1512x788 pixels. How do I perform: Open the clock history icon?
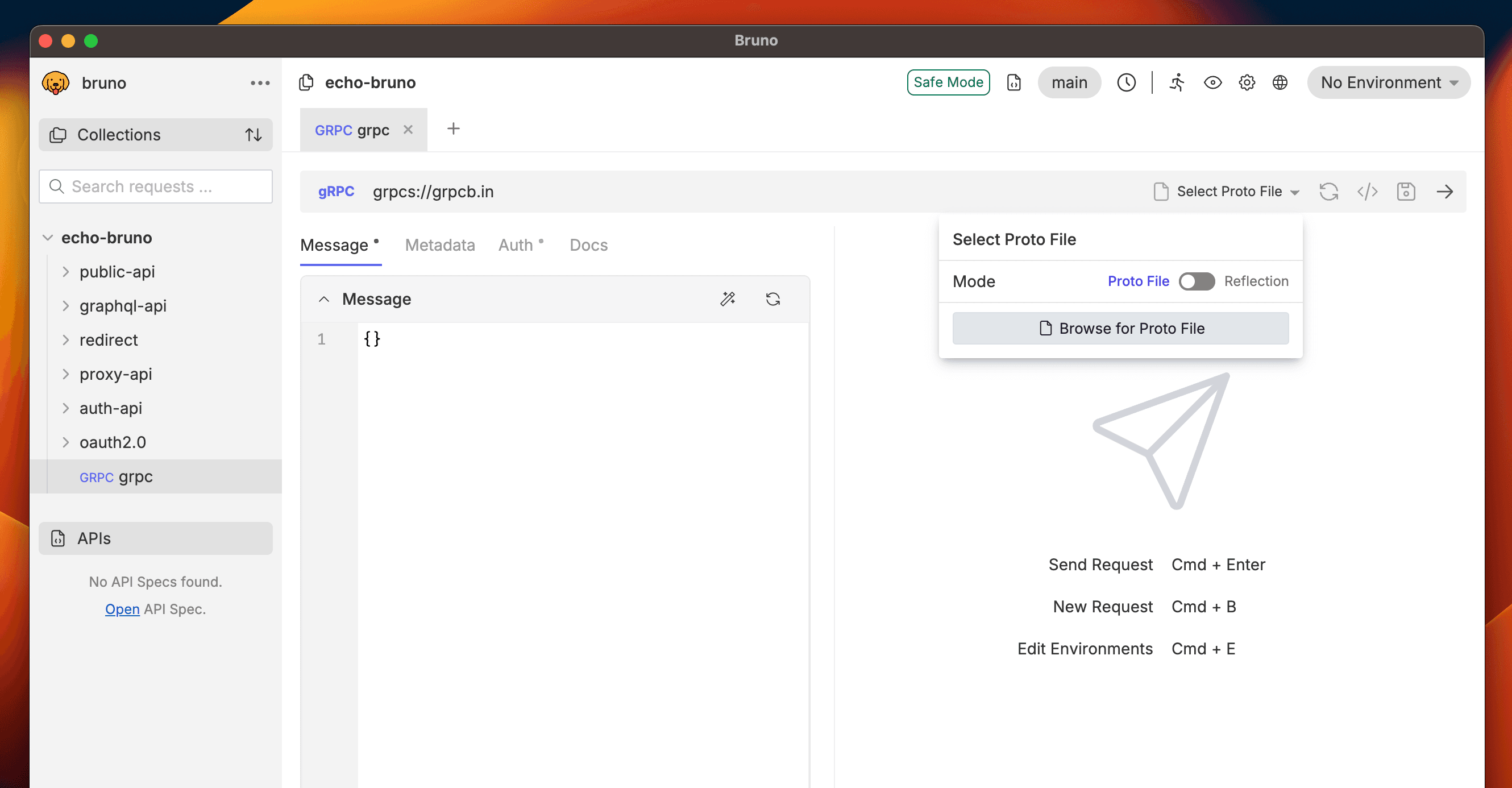1126,82
